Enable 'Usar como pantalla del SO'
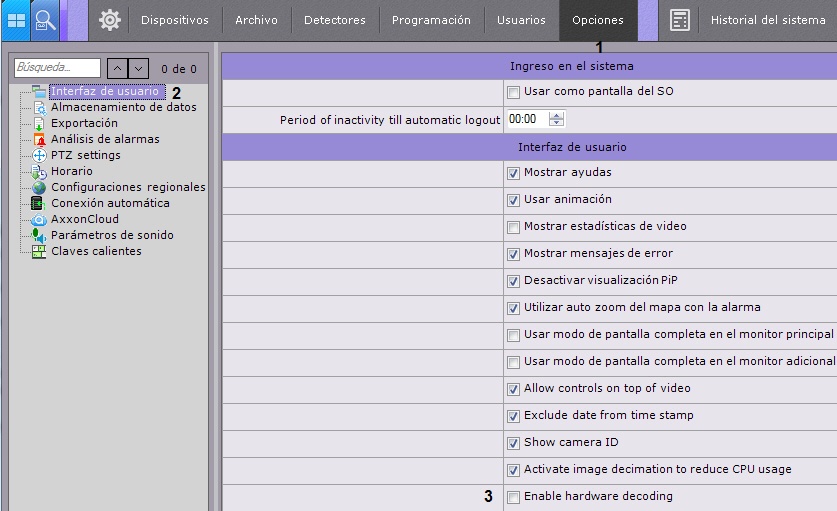The height and width of the screenshot is (511, 837). (514, 92)
